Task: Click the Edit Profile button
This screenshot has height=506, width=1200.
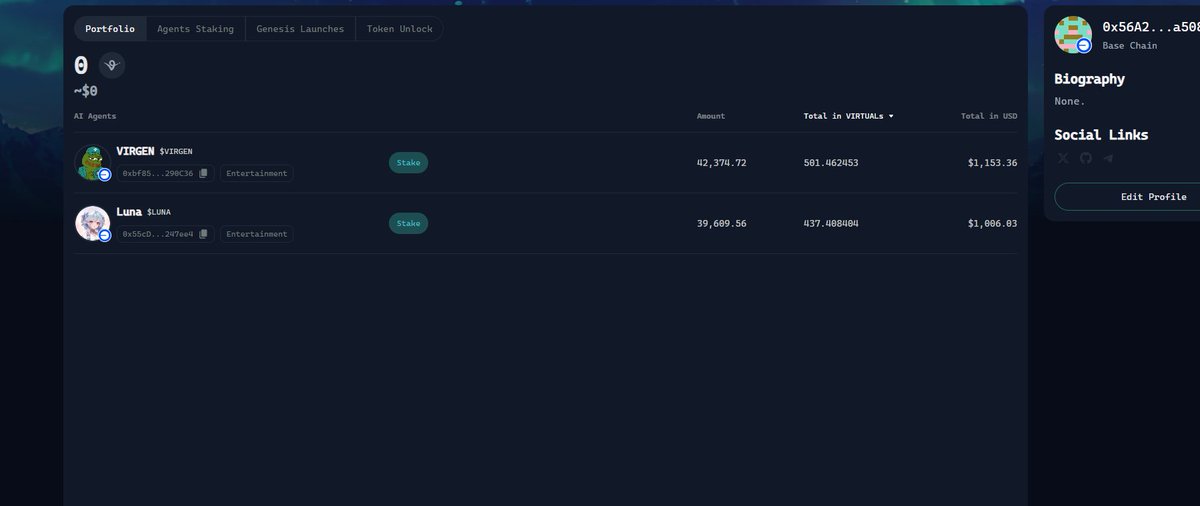Action: 1128,197
